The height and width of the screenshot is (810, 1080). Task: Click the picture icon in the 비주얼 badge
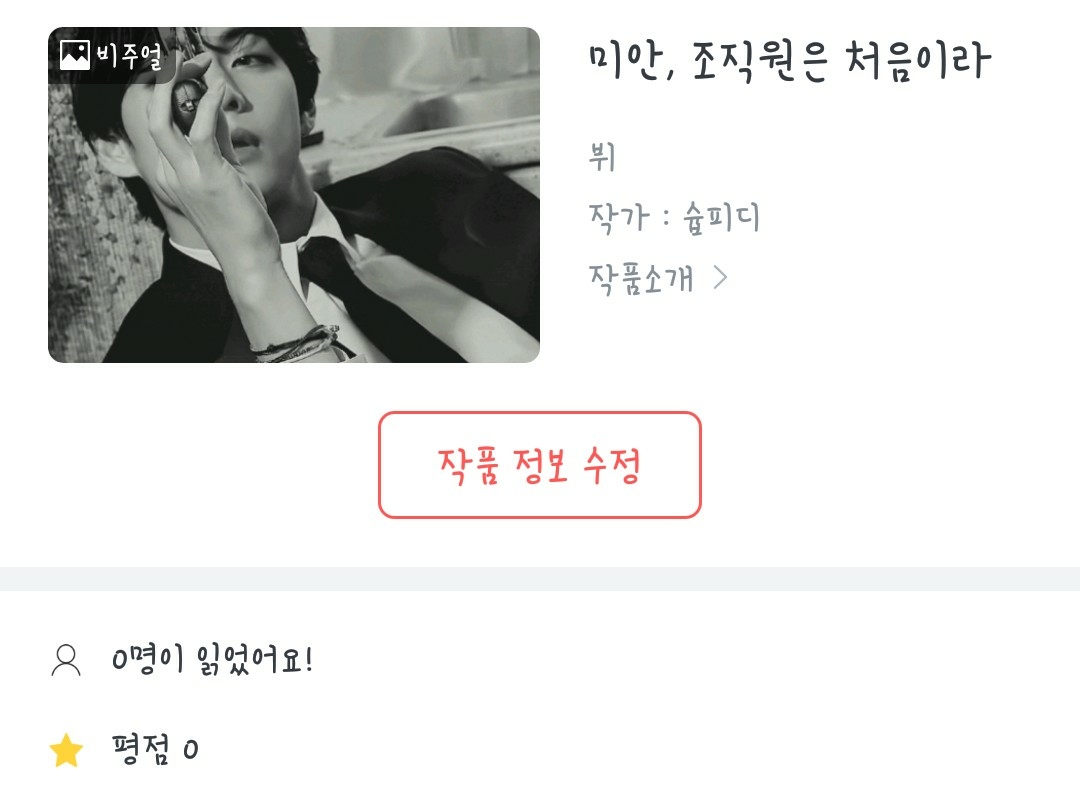(74, 55)
